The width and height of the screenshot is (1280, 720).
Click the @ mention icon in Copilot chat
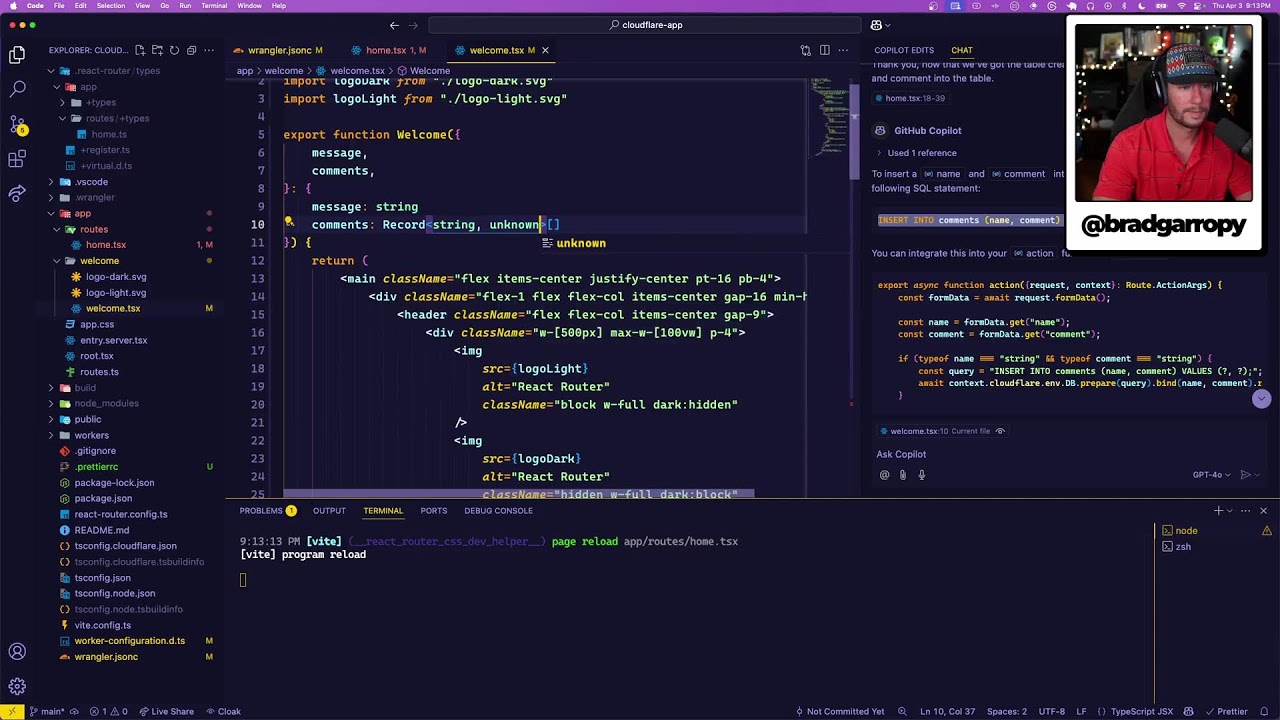(883, 475)
